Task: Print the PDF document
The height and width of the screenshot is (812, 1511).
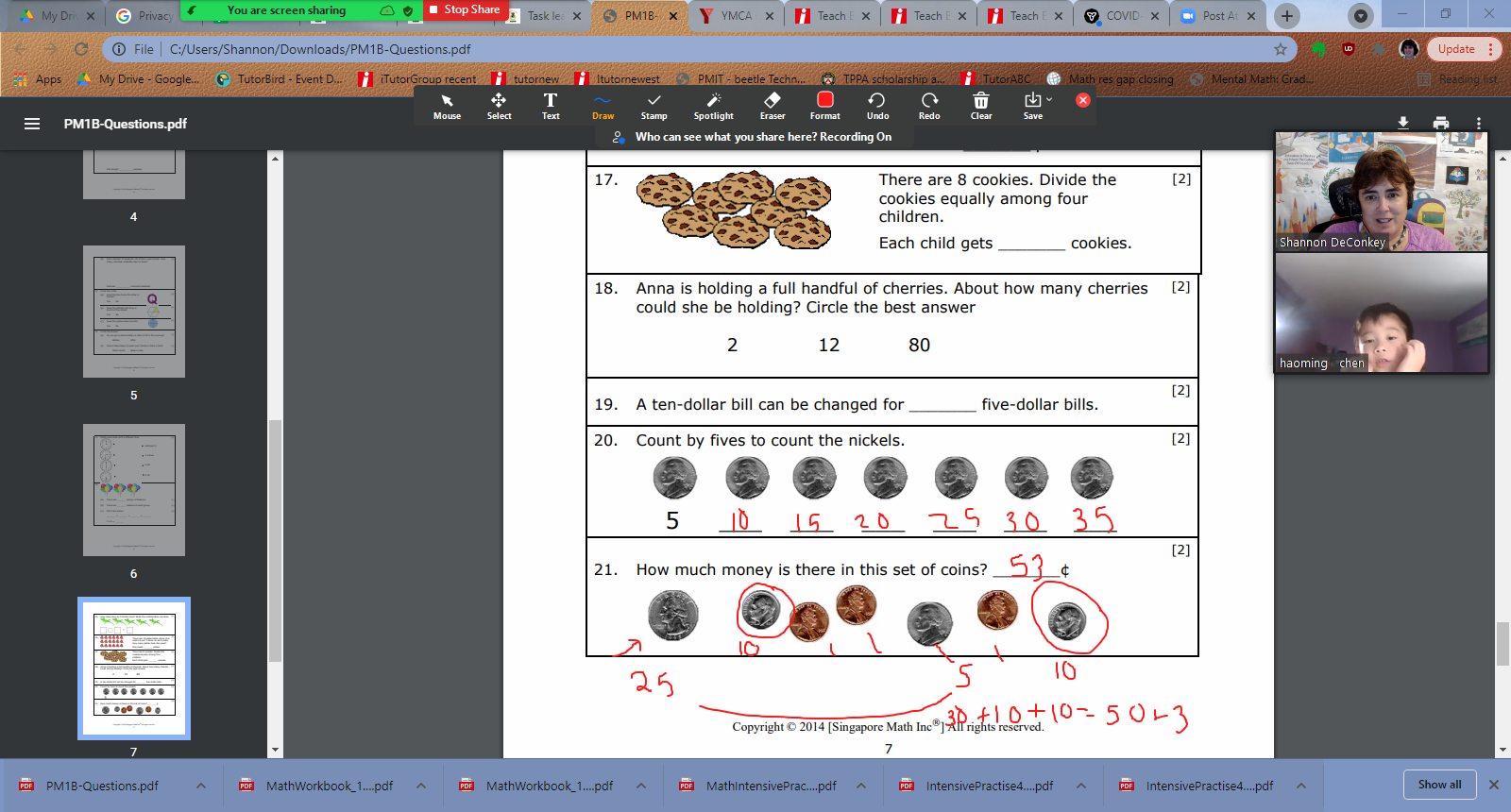Action: (x=1441, y=124)
